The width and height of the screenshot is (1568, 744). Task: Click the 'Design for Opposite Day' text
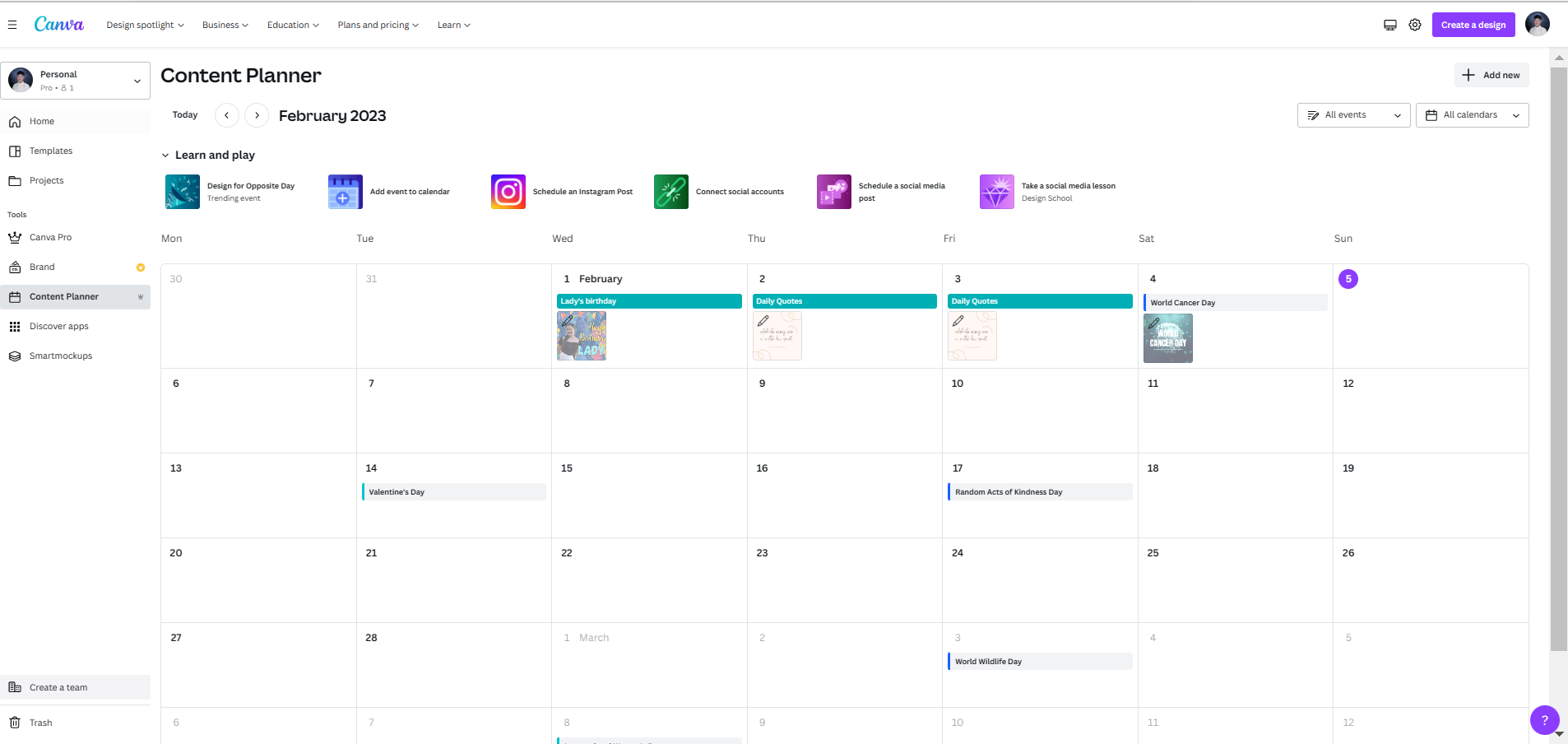click(251, 186)
